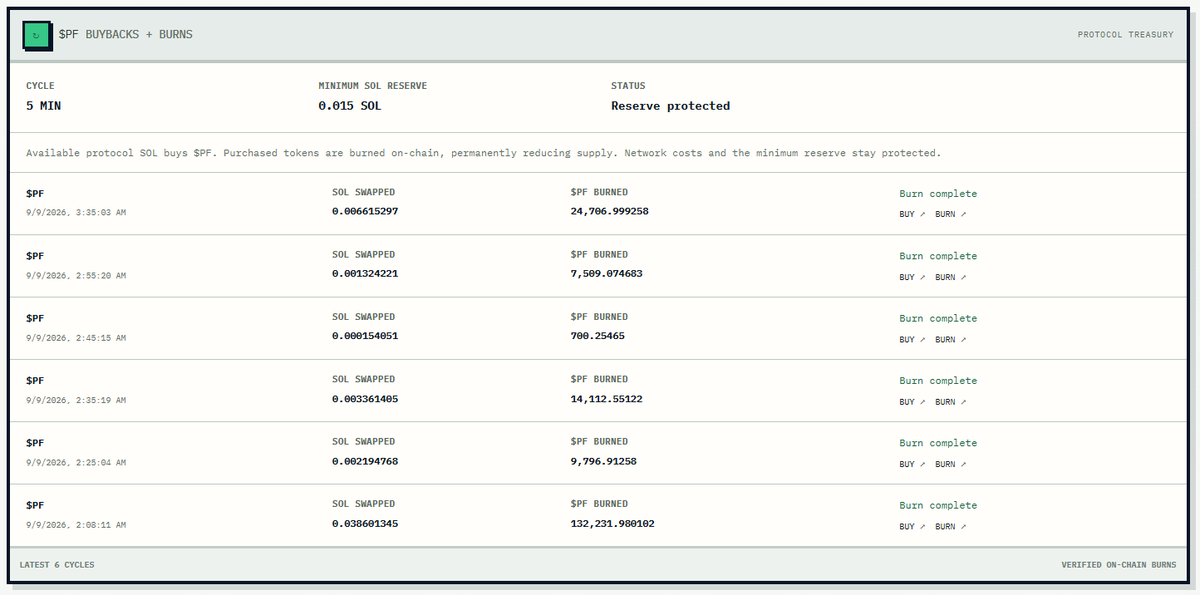Select SOL swapped value 0.006615297
The image size is (1200, 595).
365,211
